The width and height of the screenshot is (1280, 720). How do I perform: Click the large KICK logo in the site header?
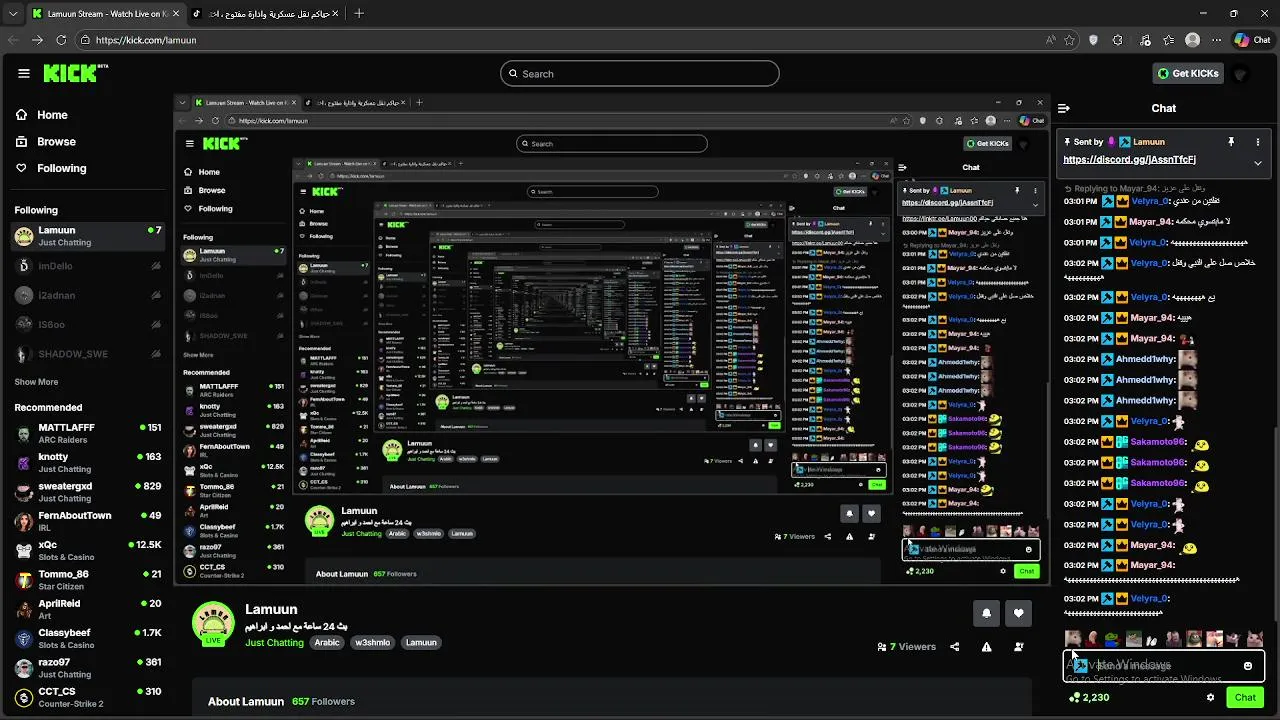75,73
